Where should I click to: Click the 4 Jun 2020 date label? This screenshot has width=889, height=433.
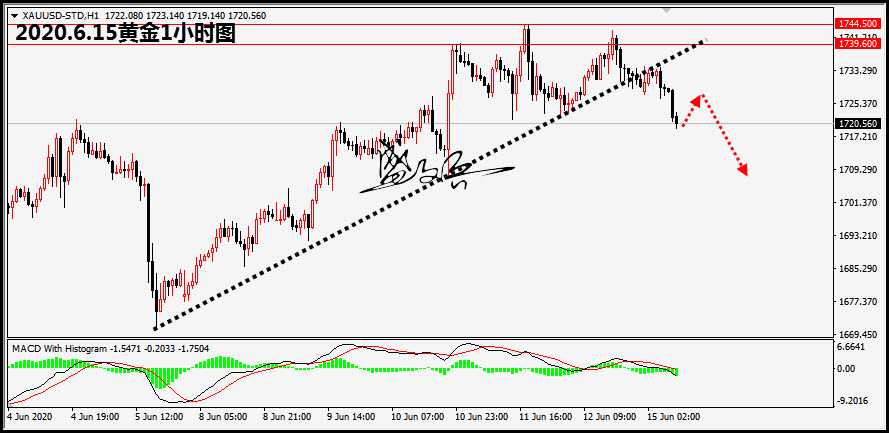point(28,415)
